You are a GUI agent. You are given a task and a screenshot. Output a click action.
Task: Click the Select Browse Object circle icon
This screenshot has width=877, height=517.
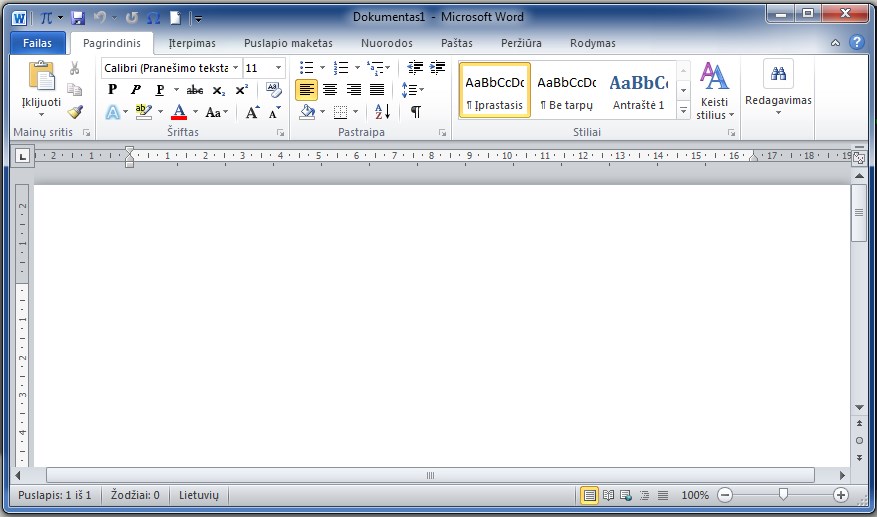tap(859, 441)
